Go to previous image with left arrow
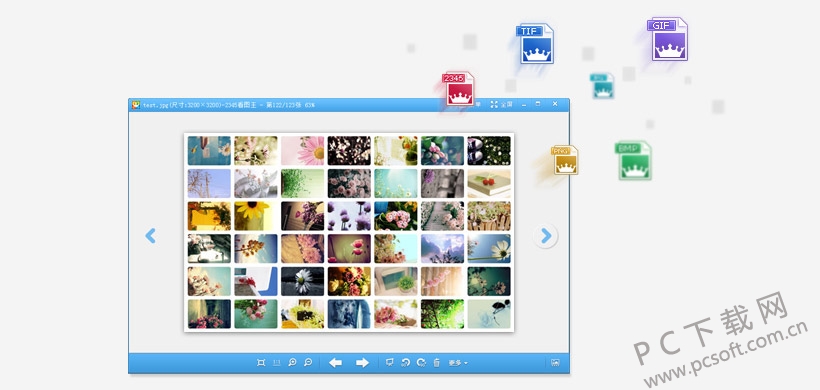The image size is (820, 390). (336, 362)
